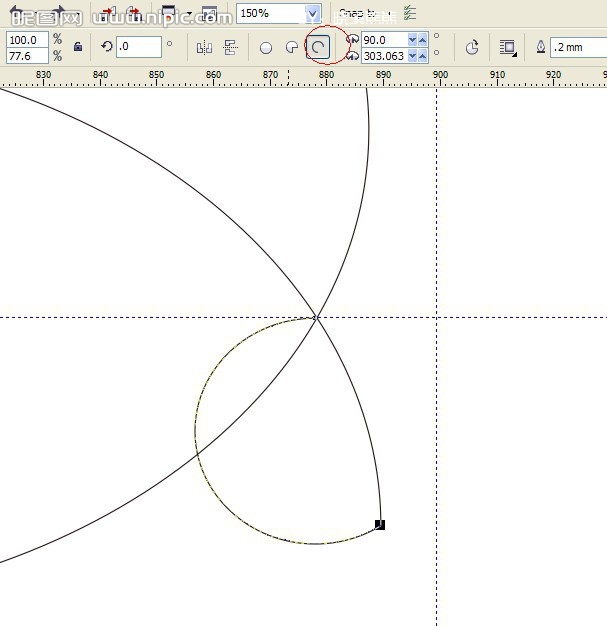Click the ending angle icon
607x626 pixels.
353,56
